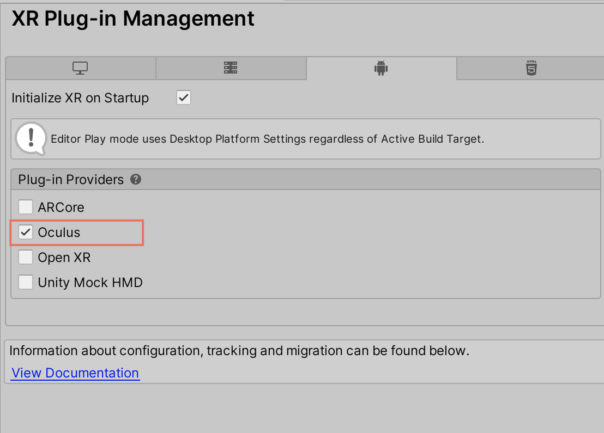Toggle the Initialize XR on Startup checkbox
Image resolution: width=604 pixels, height=433 pixels.
point(184,97)
